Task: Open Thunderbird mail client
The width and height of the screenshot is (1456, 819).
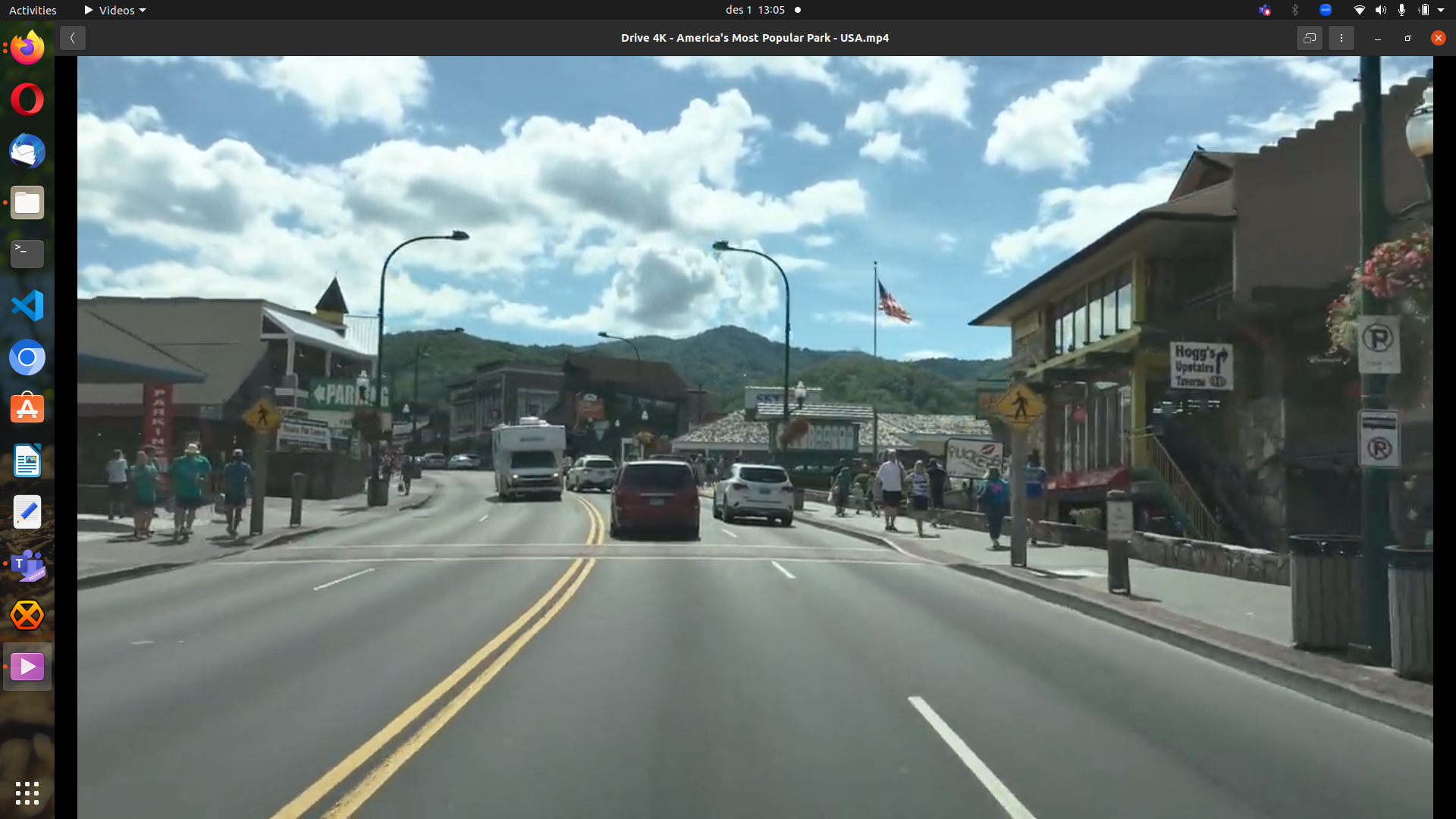Action: click(x=27, y=151)
